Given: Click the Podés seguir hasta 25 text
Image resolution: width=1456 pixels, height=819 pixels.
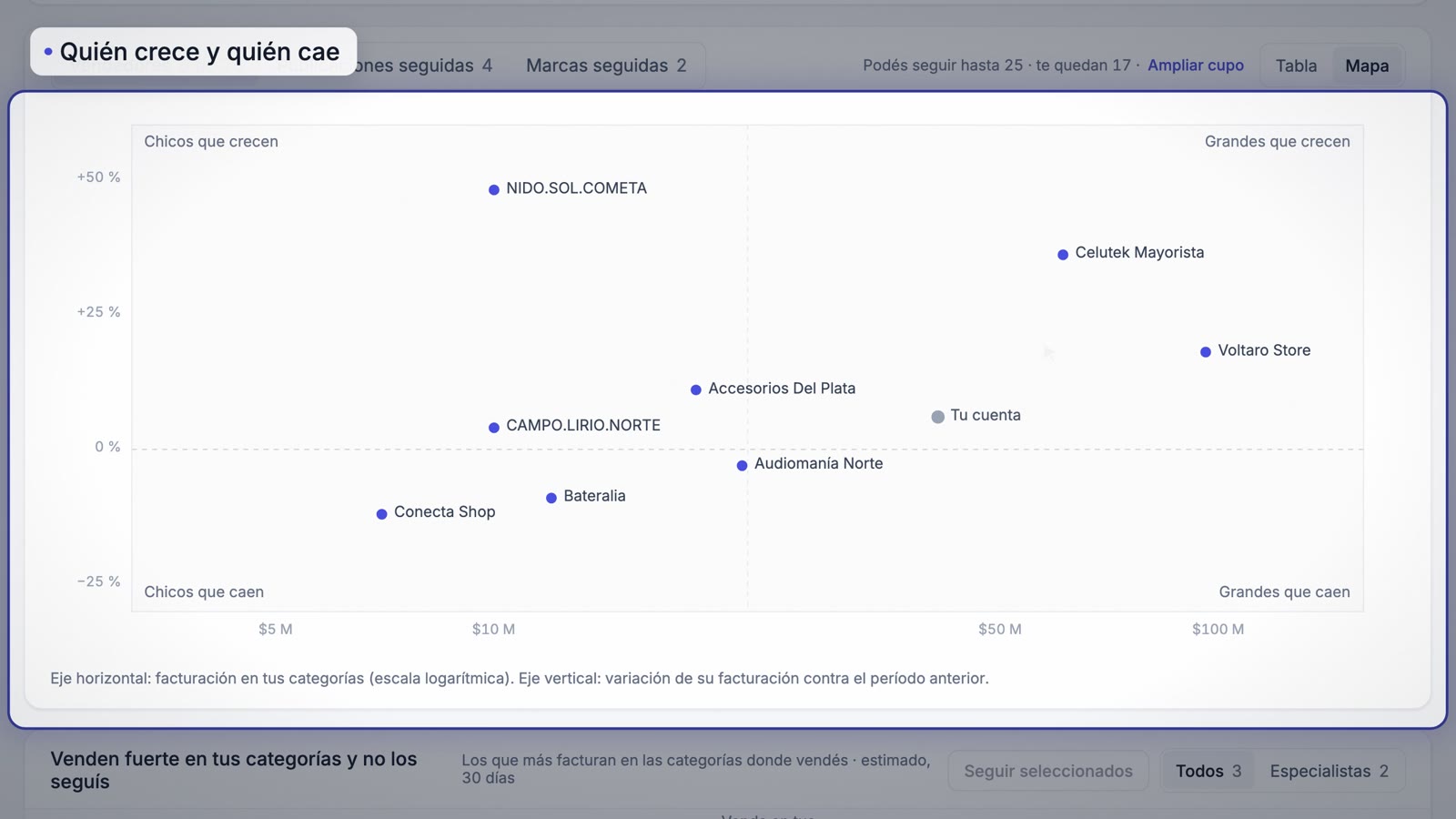Looking at the screenshot, I should [x=943, y=66].
